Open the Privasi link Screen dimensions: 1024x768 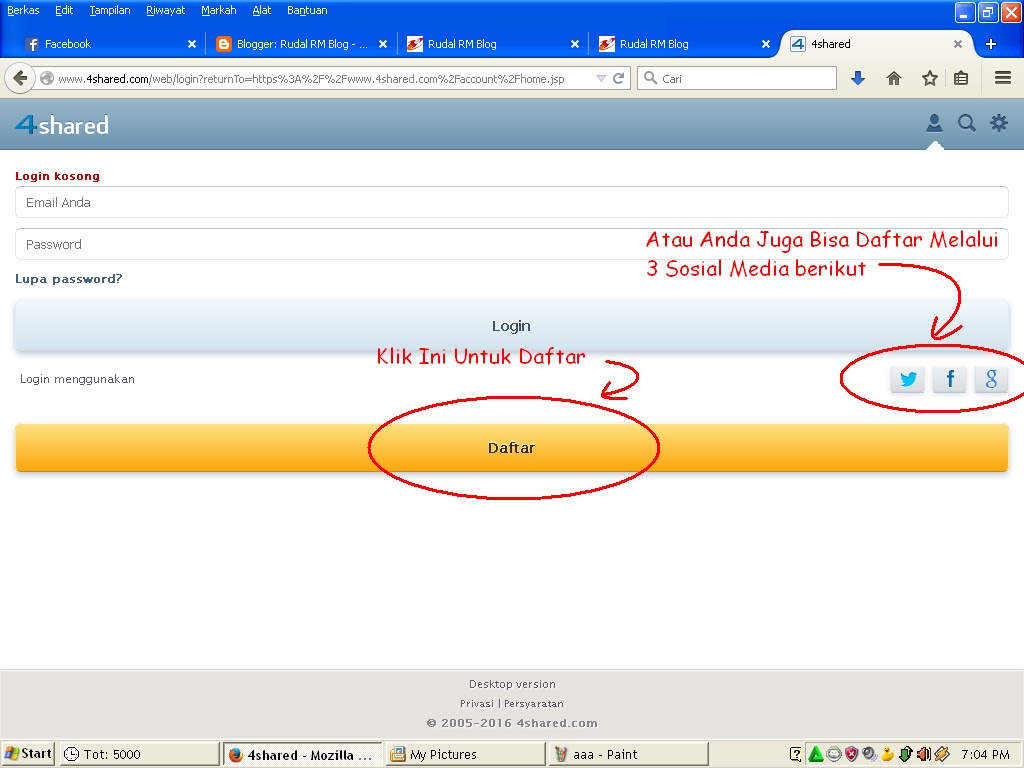[x=477, y=703]
